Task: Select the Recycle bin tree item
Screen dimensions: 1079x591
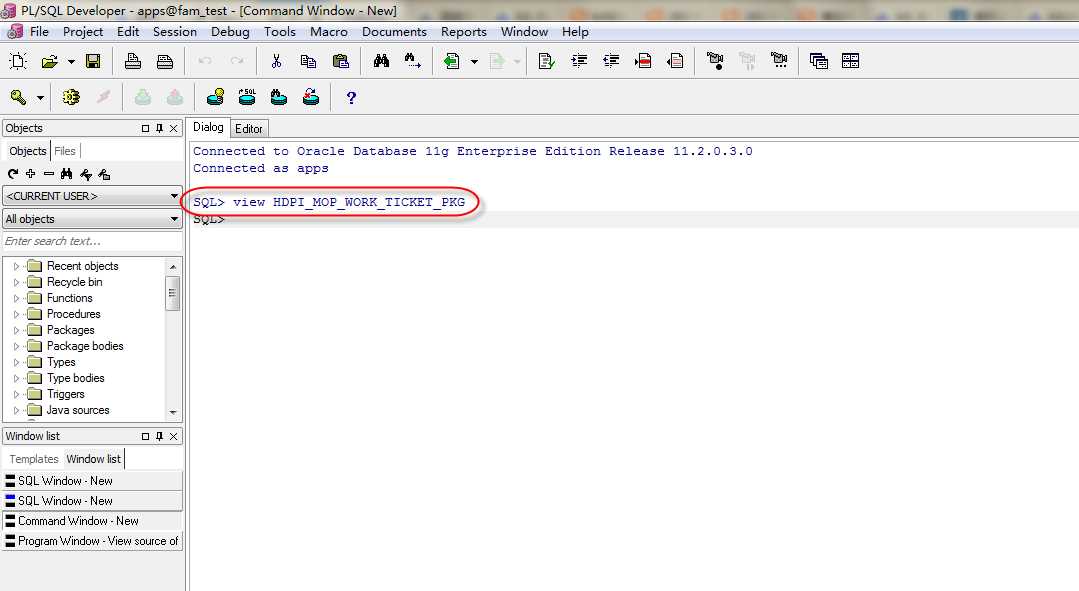Action: click(x=74, y=282)
